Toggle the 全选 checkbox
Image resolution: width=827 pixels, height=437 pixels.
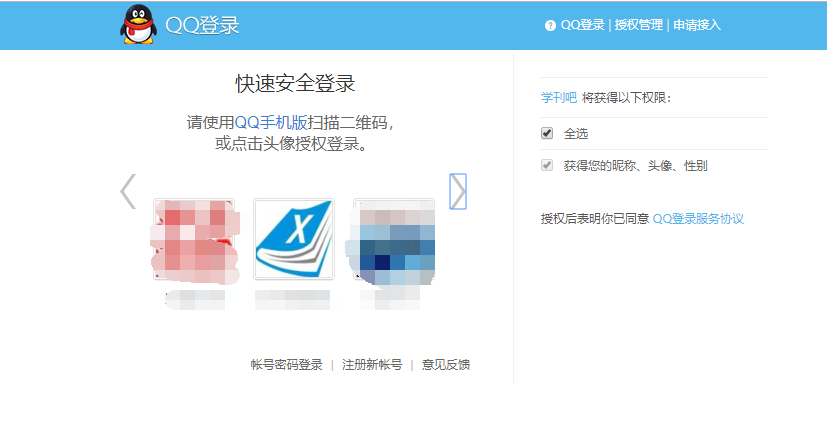(x=547, y=133)
